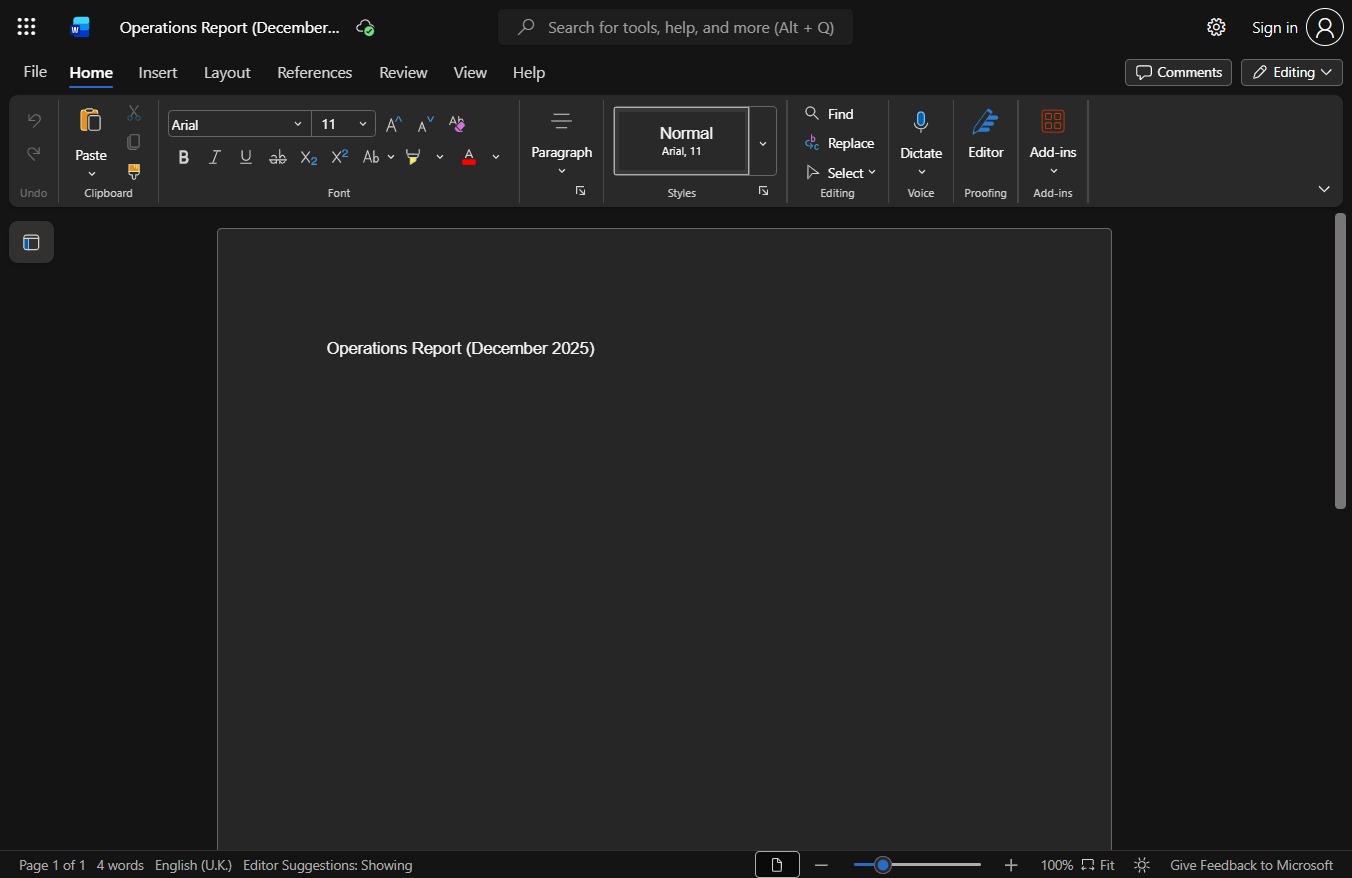Click the zoom slider handle
Viewport: 1352px width, 878px height.
tap(882, 865)
